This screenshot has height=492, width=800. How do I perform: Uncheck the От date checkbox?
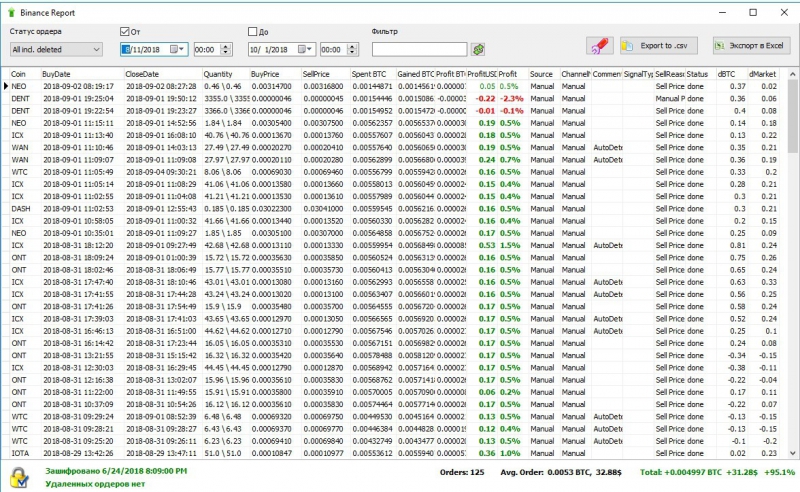click(x=124, y=32)
